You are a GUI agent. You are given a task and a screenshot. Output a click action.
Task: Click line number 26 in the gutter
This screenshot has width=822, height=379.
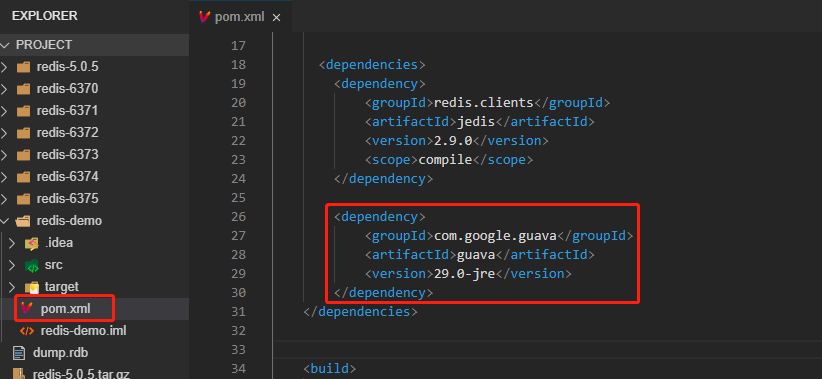[238, 217]
